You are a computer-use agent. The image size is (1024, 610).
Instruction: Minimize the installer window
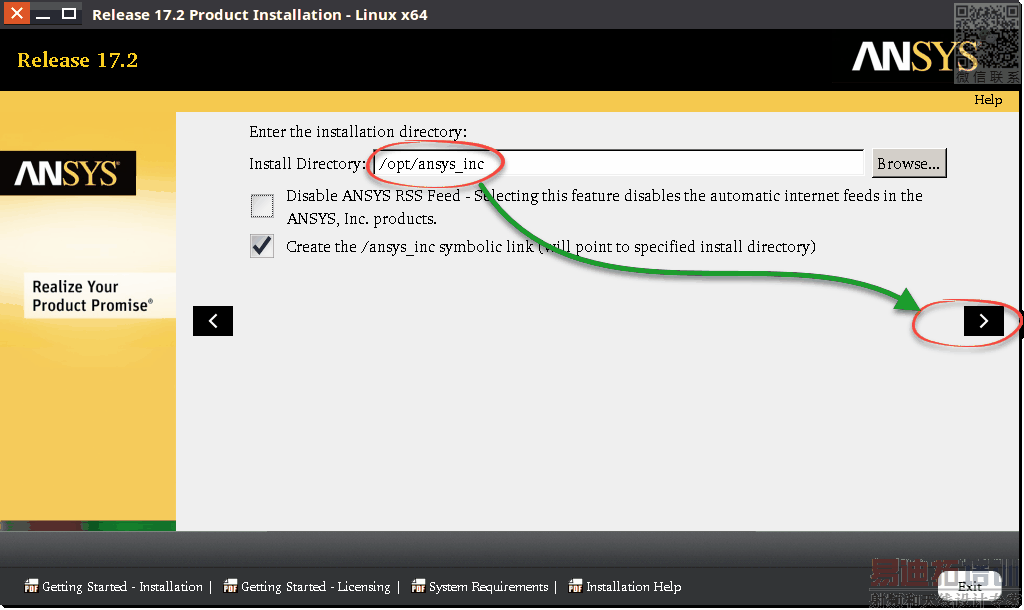tap(43, 14)
